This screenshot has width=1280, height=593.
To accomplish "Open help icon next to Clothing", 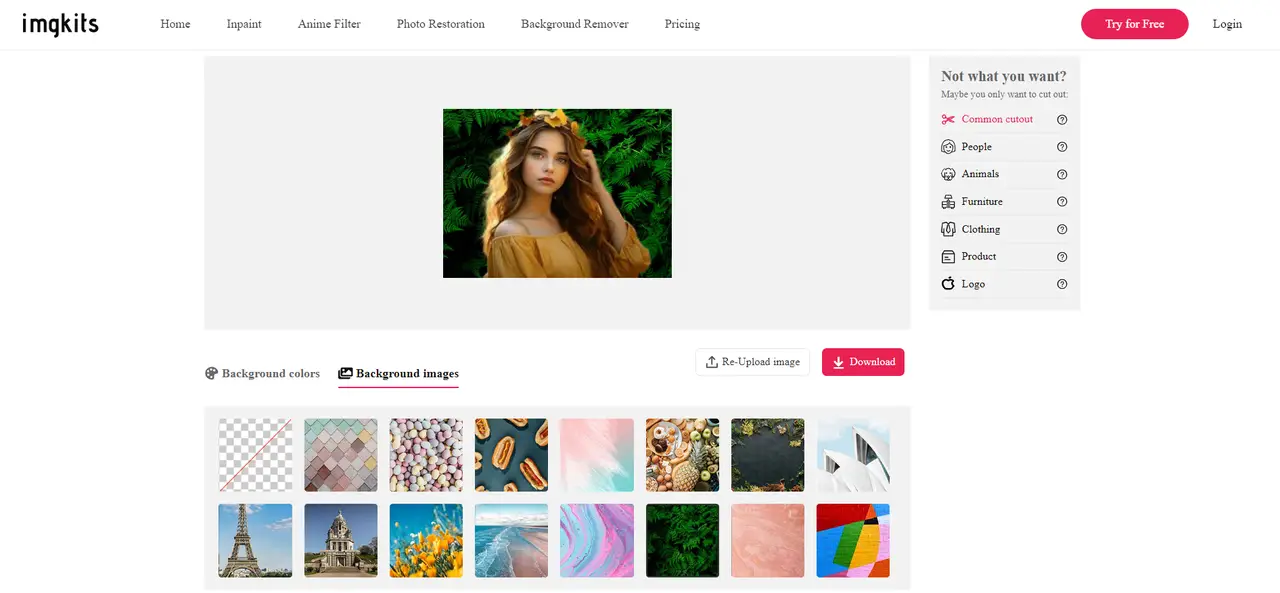I will coord(1062,229).
